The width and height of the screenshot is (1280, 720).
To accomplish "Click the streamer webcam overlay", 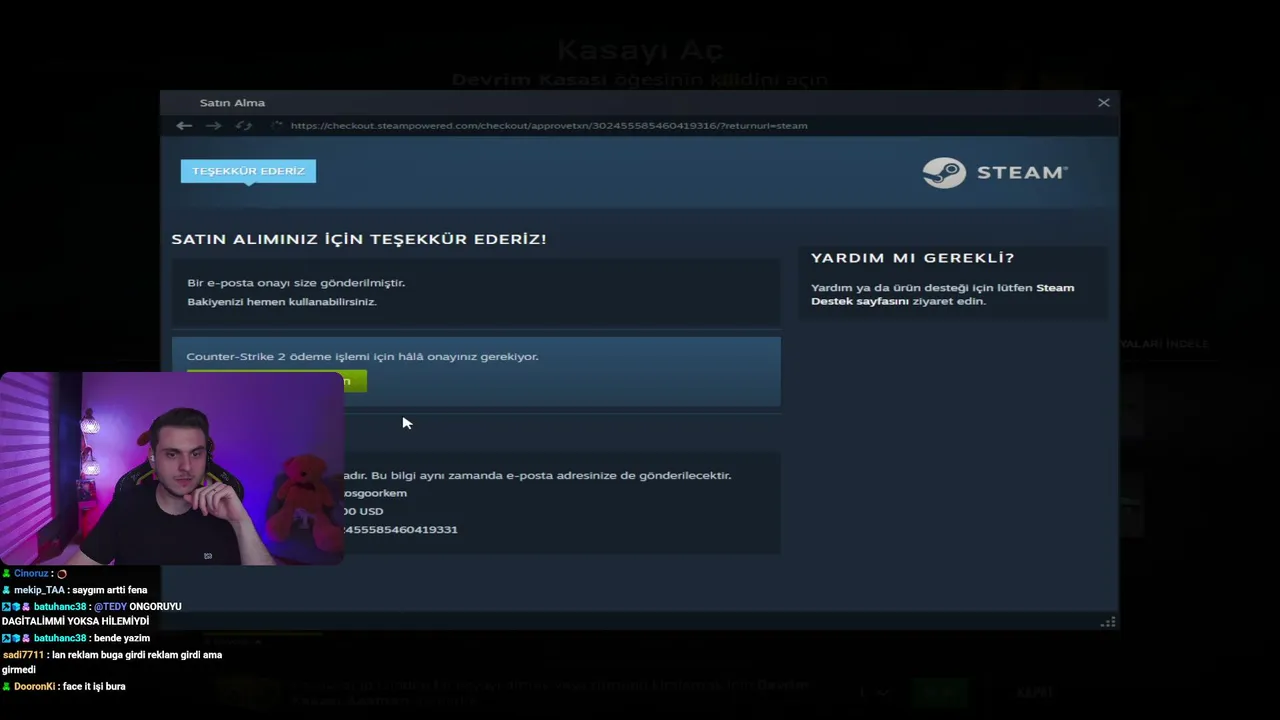I will click(x=171, y=468).
